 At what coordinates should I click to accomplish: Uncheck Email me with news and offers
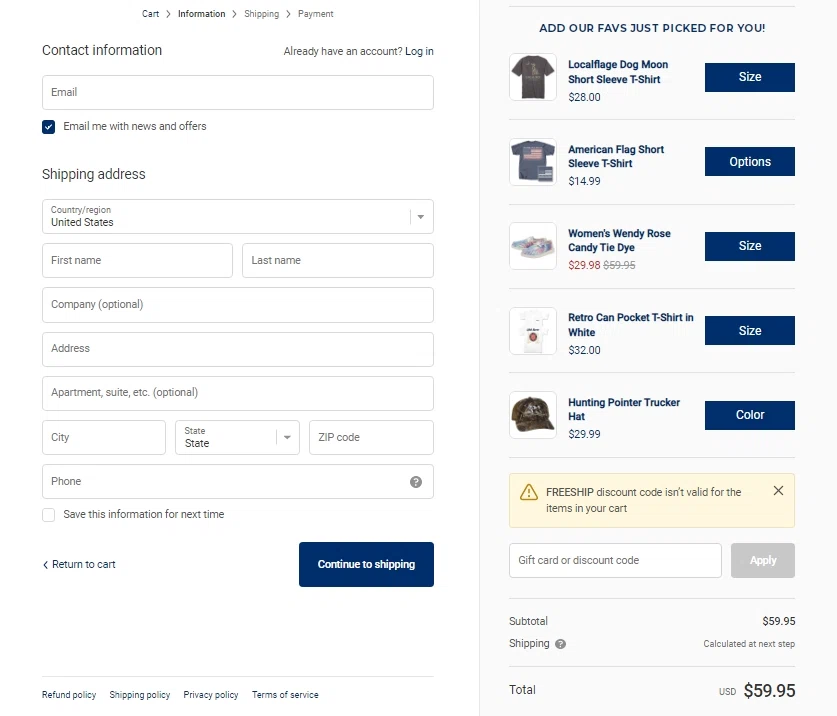[49, 127]
